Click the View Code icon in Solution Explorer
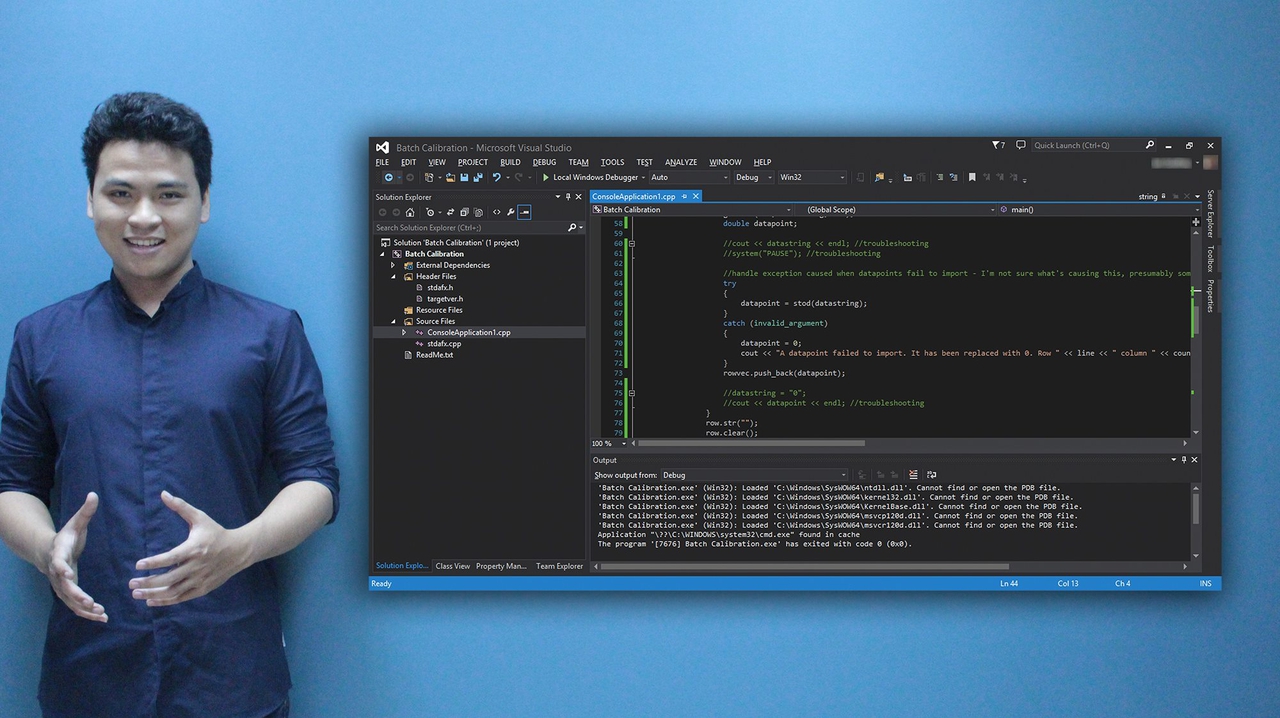The height and width of the screenshot is (718, 1280). pos(496,212)
